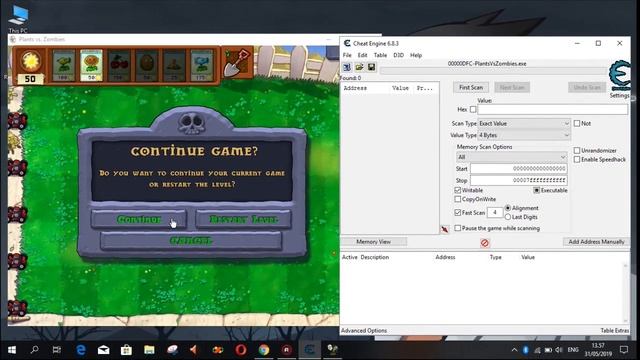
Task: Toggle the Executable checkbox
Action: (x=536, y=190)
